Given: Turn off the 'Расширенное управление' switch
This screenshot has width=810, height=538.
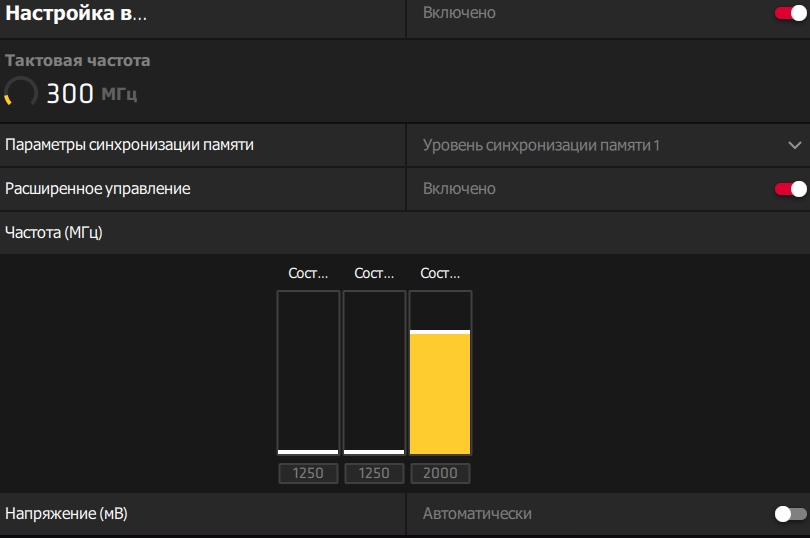Looking at the screenshot, I should click(x=790, y=189).
